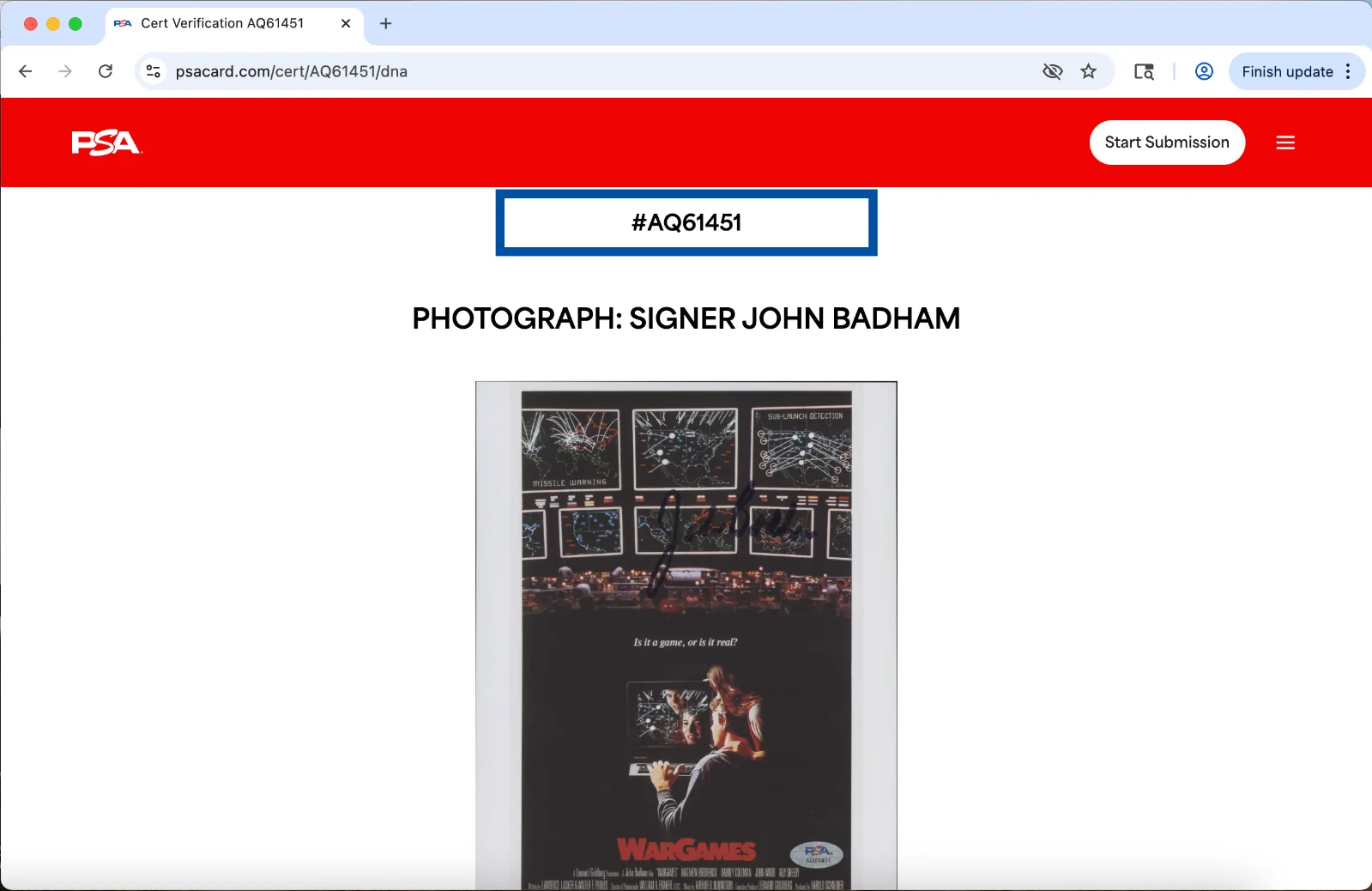This screenshot has width=1372, height=891.
Task: Close the Cert Verification AQ61451 tab
Action: [346, 23]
